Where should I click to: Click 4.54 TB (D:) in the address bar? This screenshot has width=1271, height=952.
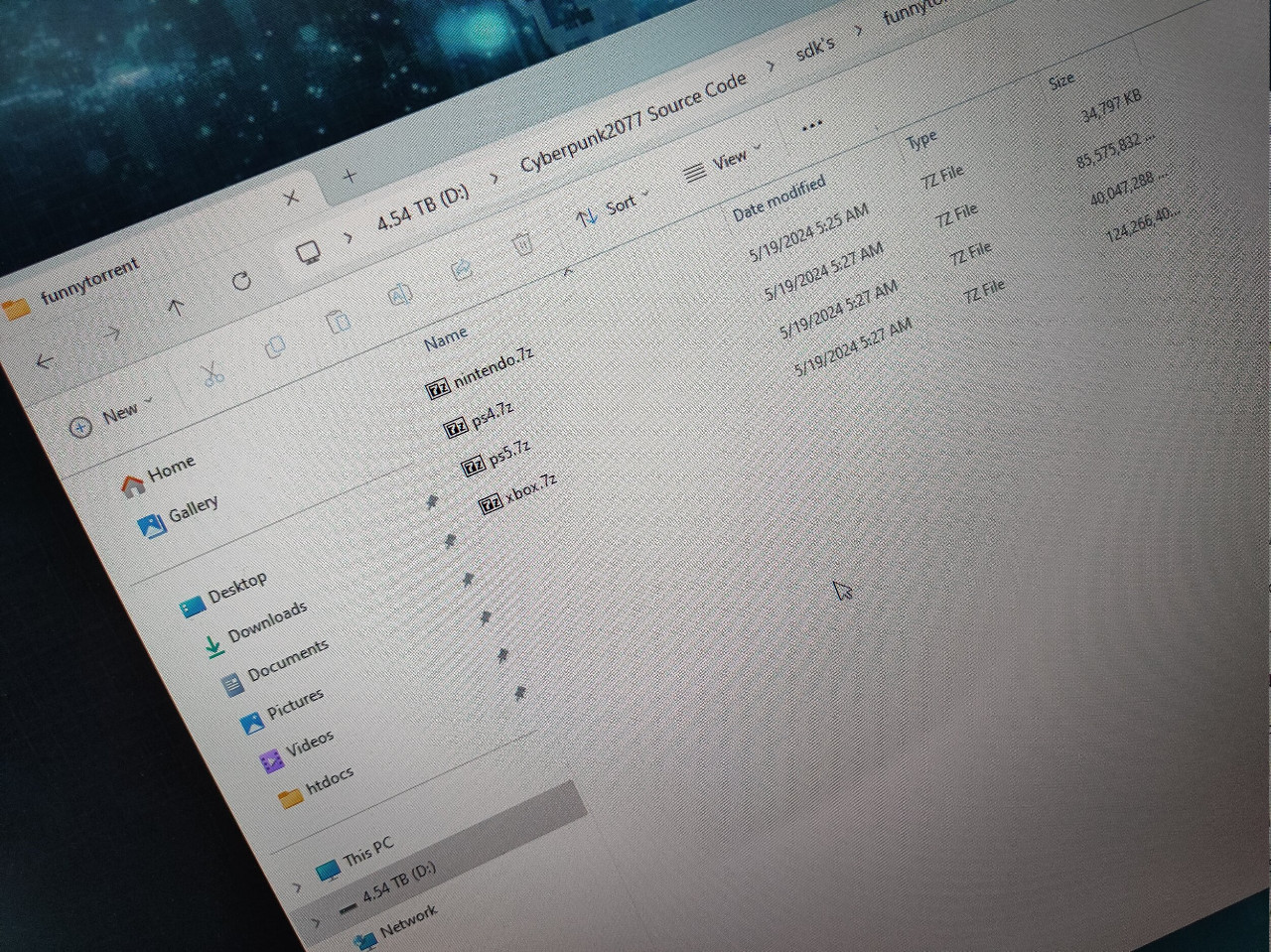pos(423,207)
